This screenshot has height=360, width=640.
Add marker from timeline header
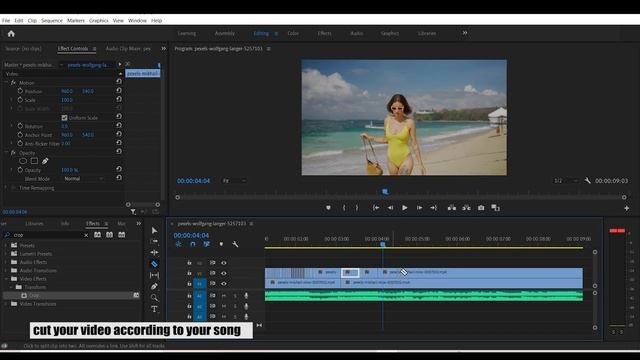coord(221,244)
